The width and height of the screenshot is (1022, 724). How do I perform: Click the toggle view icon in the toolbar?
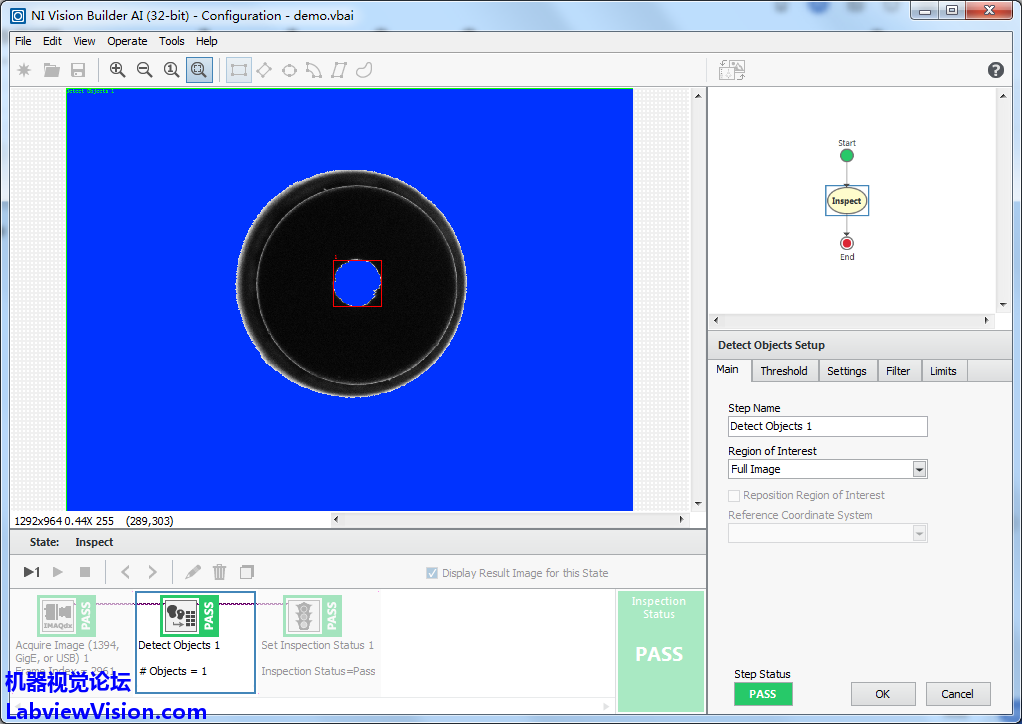point(732,70)
